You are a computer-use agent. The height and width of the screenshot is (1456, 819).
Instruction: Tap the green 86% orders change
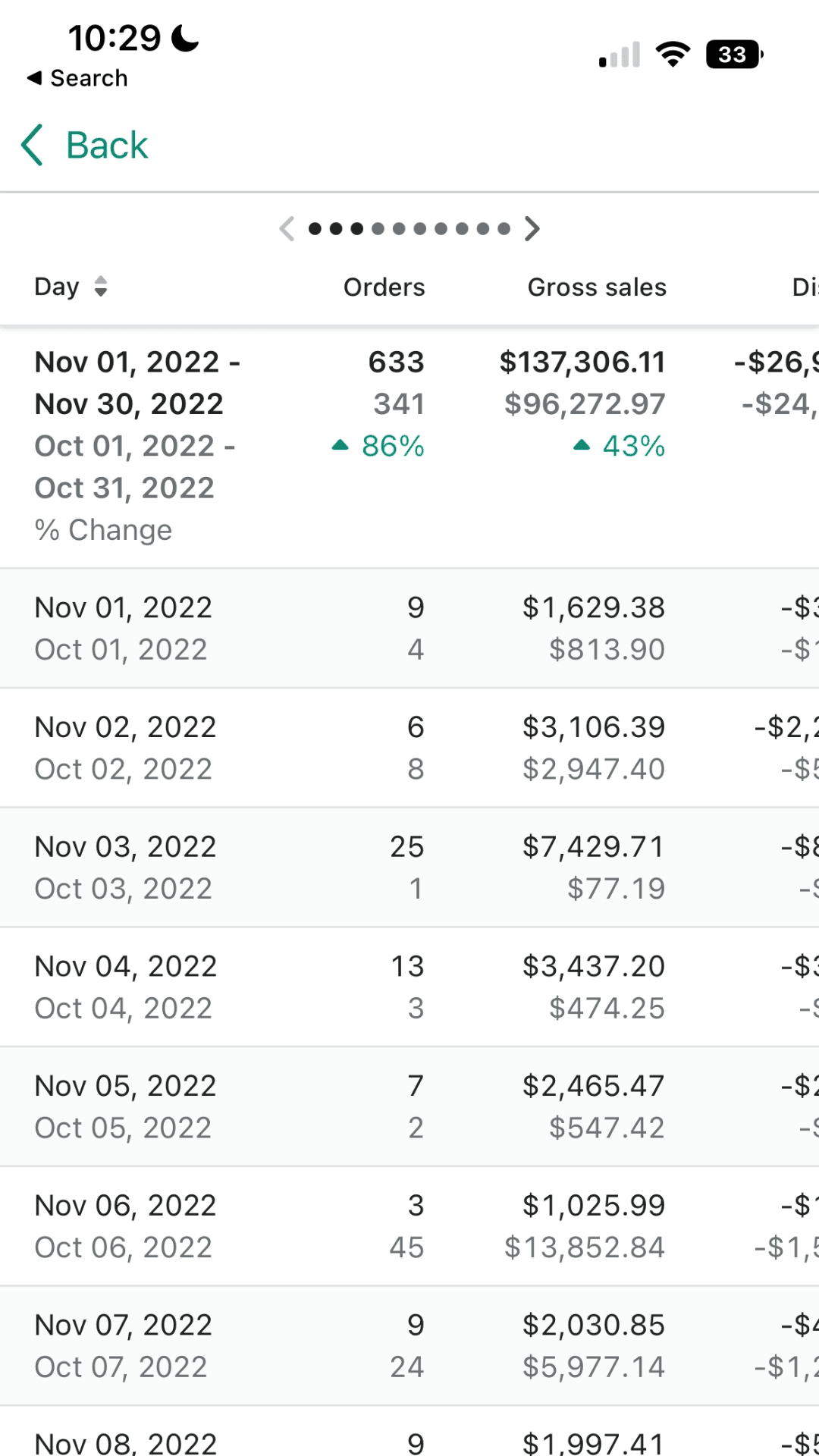tap(392, 446)
